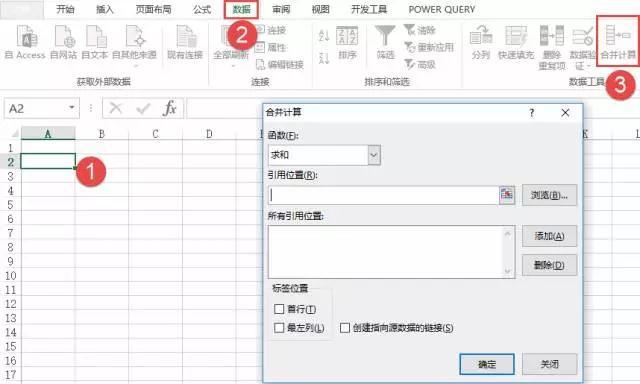Click the Add (添加) button
Image resolution: width=640 pixels, height=384 pixels.
pos(549,236)
